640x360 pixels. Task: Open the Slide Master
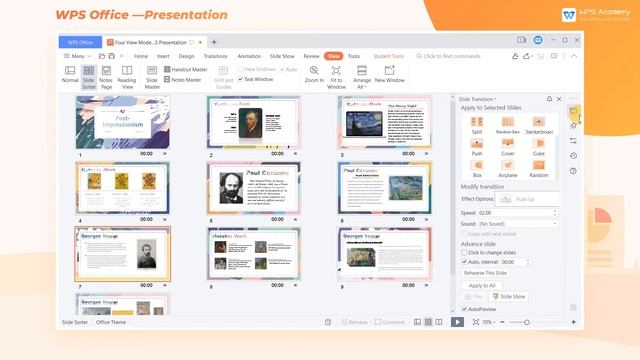152,77
